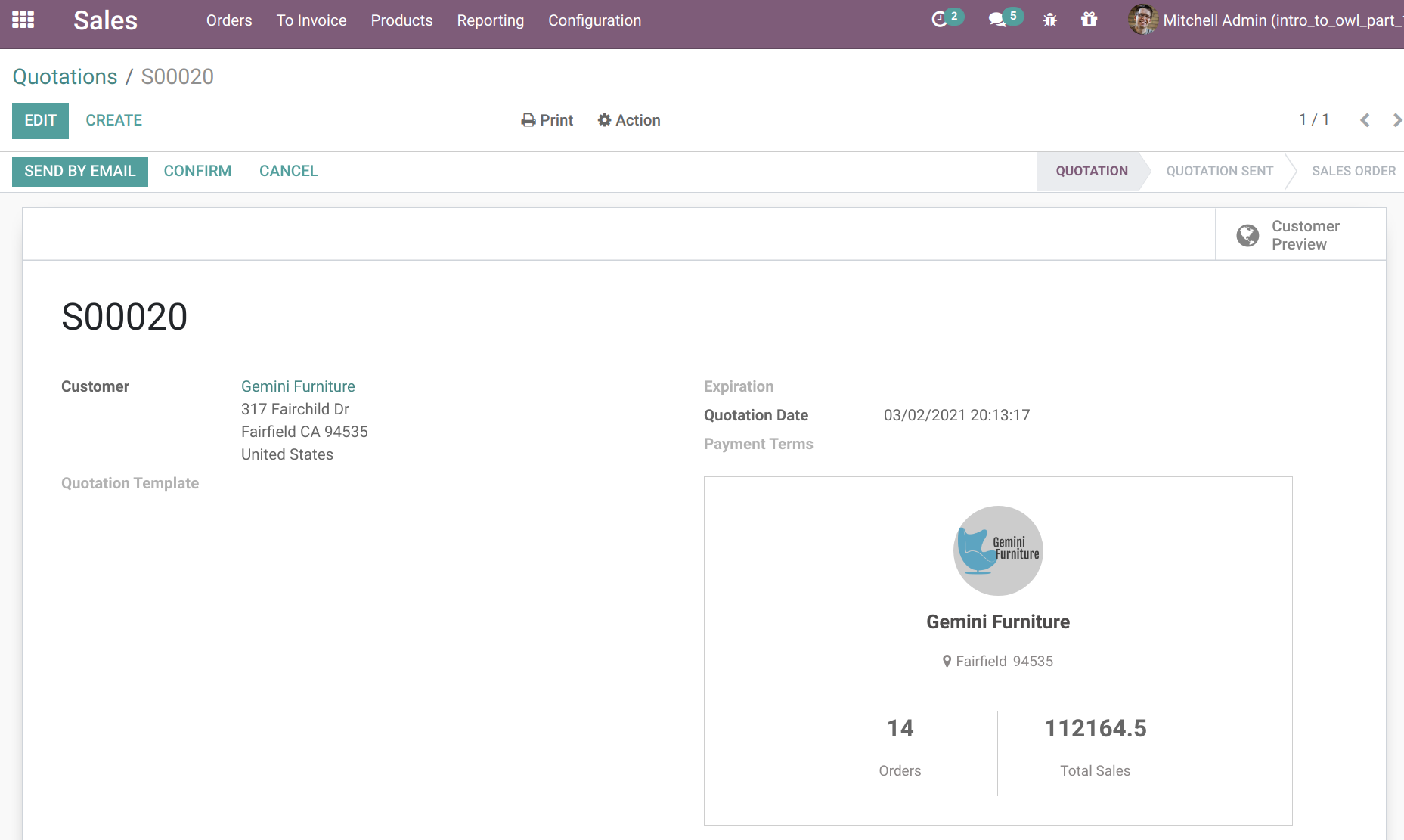Screen dimensions: 1404x840
Task: Click SEND BY EMAIL button
Action: pos(80,172)
